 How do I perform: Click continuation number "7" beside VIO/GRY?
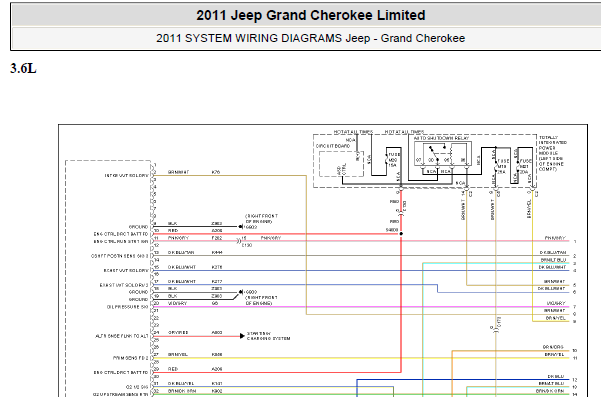click(x=575, y=307)
